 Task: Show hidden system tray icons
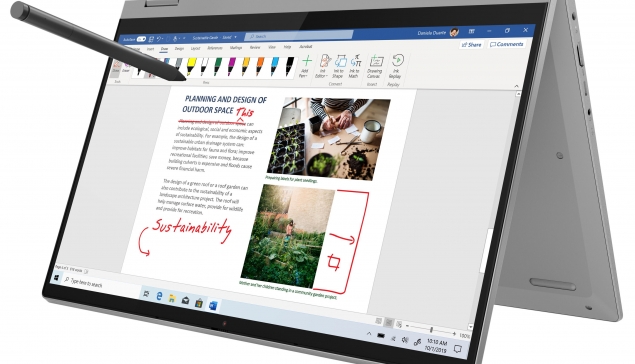point(369,334)
